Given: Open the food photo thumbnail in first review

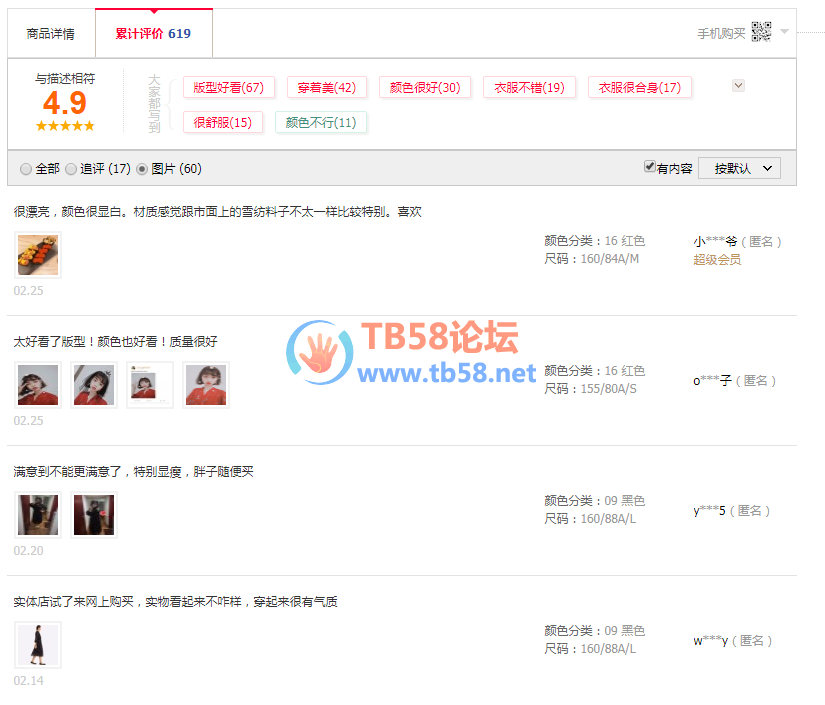Looking at the screenshot, I should pyautogui.click(x=38, y=255).
